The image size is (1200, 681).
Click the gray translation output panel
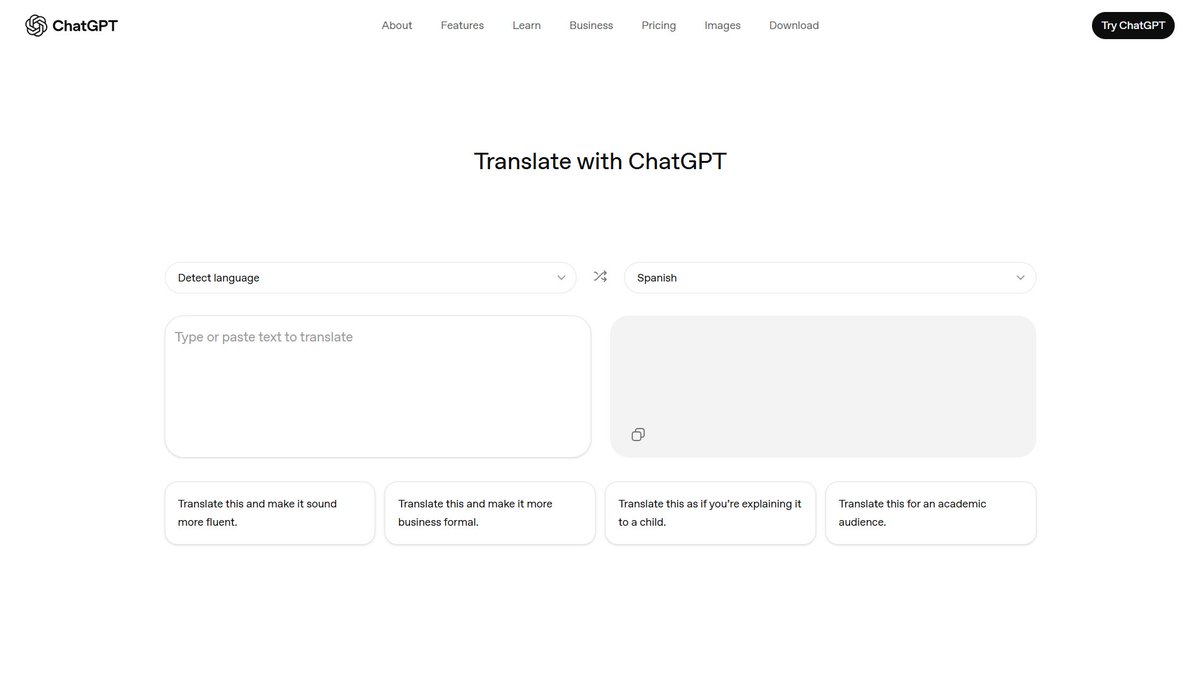(823, 387)
